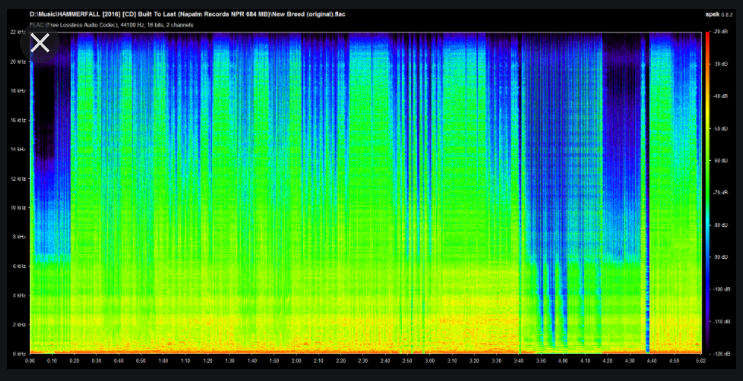Close the image preview with the X icon
This screenshot has width=743, height=381.
click(x=40, y=43)
